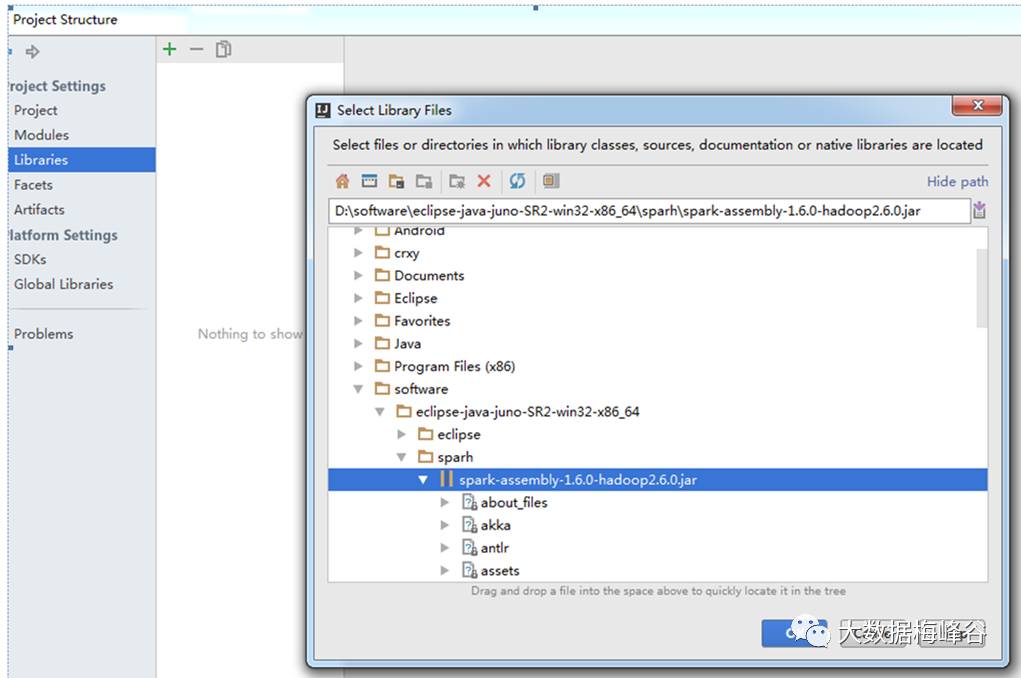The width and height of the screenshot is (1021, 678).
Task: Click the akka package icon
Action: tap(469, 525)
